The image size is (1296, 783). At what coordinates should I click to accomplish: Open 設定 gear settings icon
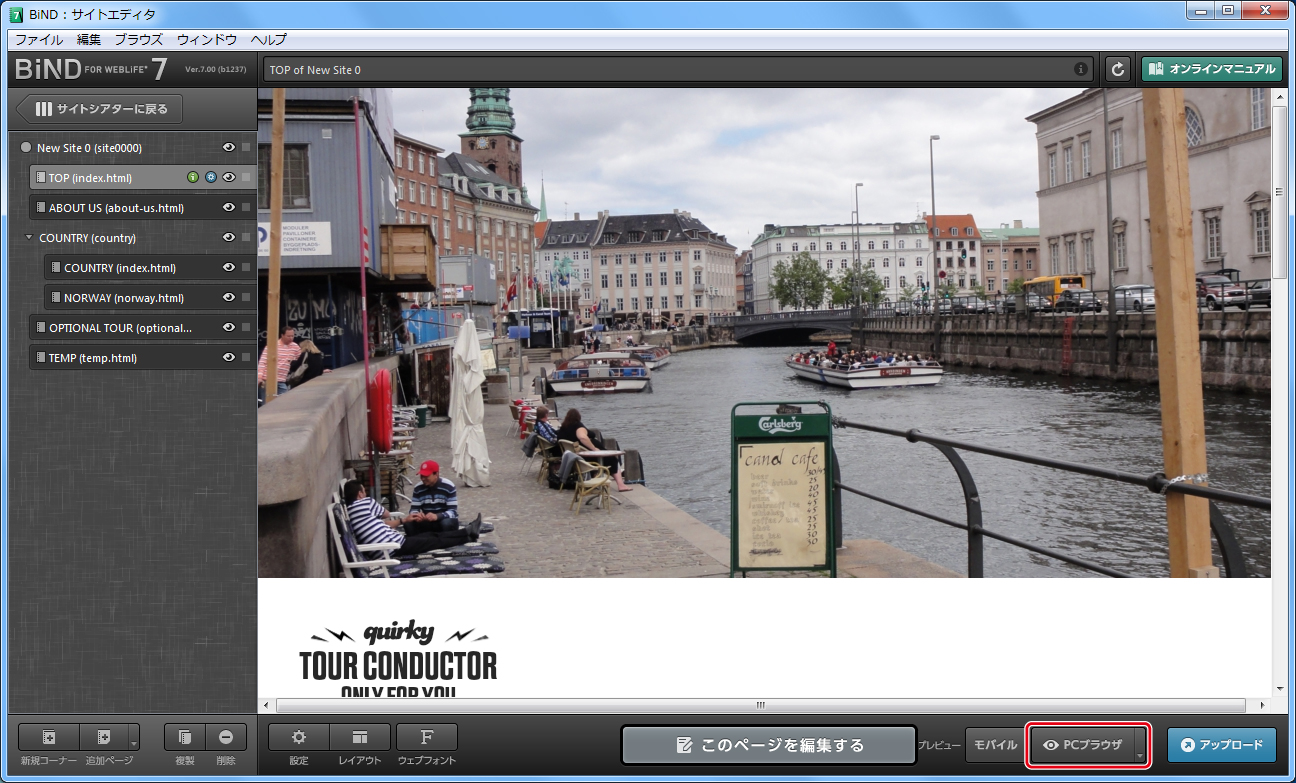click(299, 737)
